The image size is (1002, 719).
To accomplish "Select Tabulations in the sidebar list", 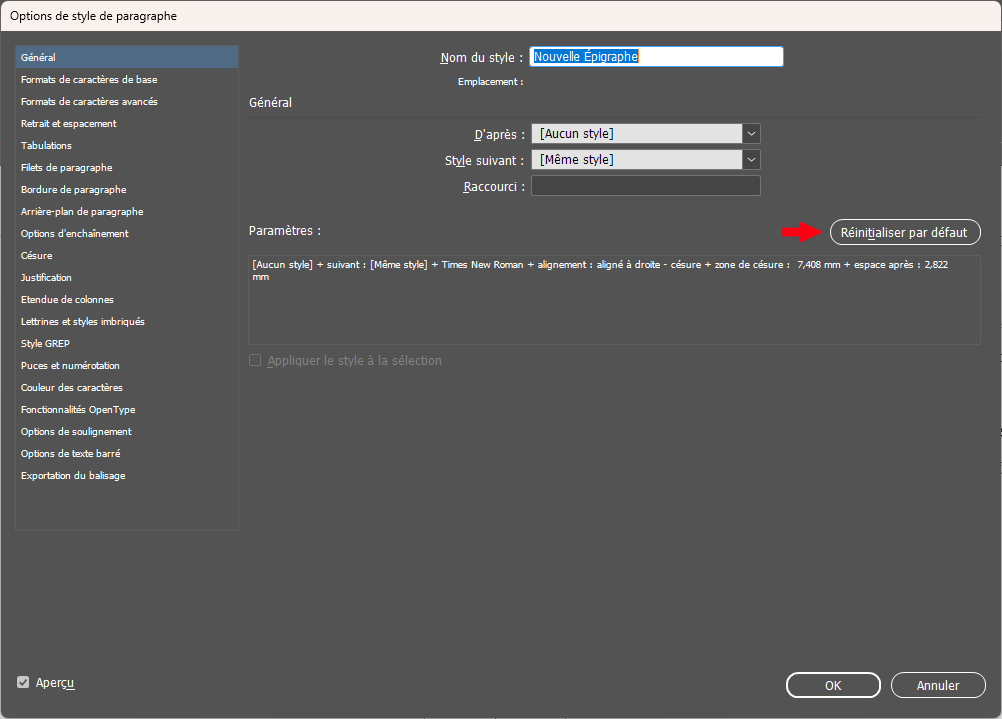I will point(47,145).
